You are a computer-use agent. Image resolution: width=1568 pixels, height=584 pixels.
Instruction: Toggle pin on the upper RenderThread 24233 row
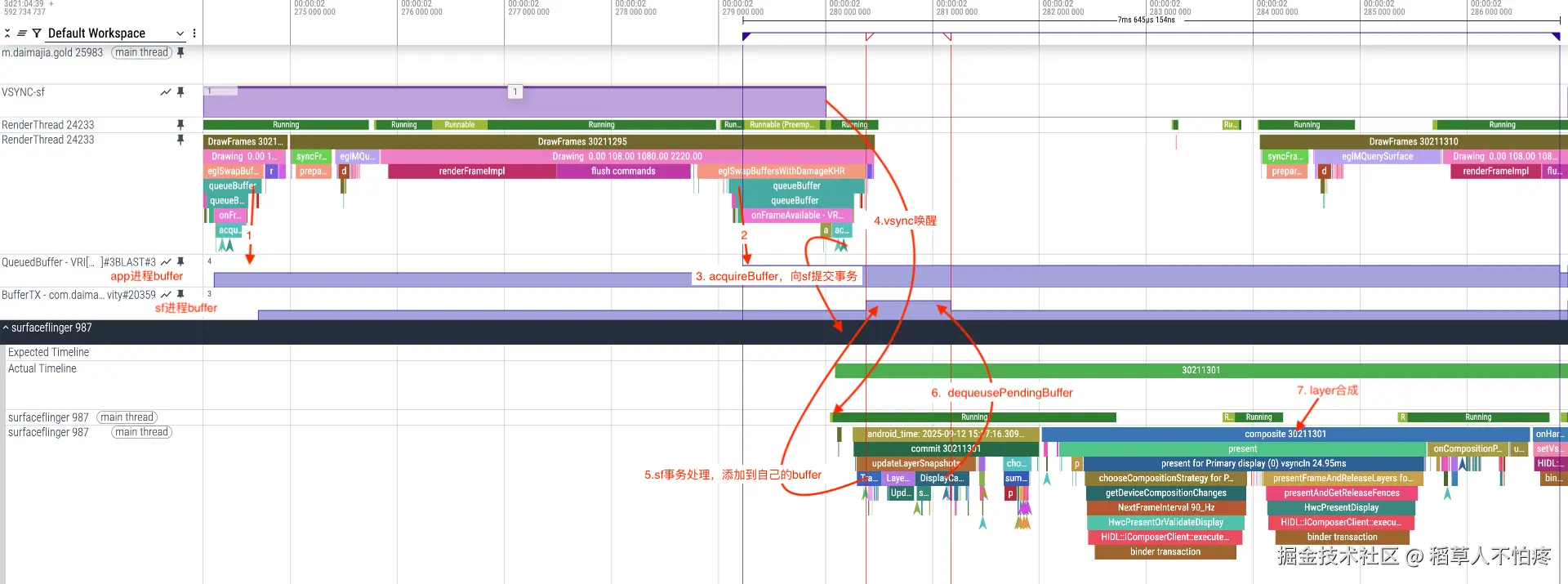tap(180, 125)
